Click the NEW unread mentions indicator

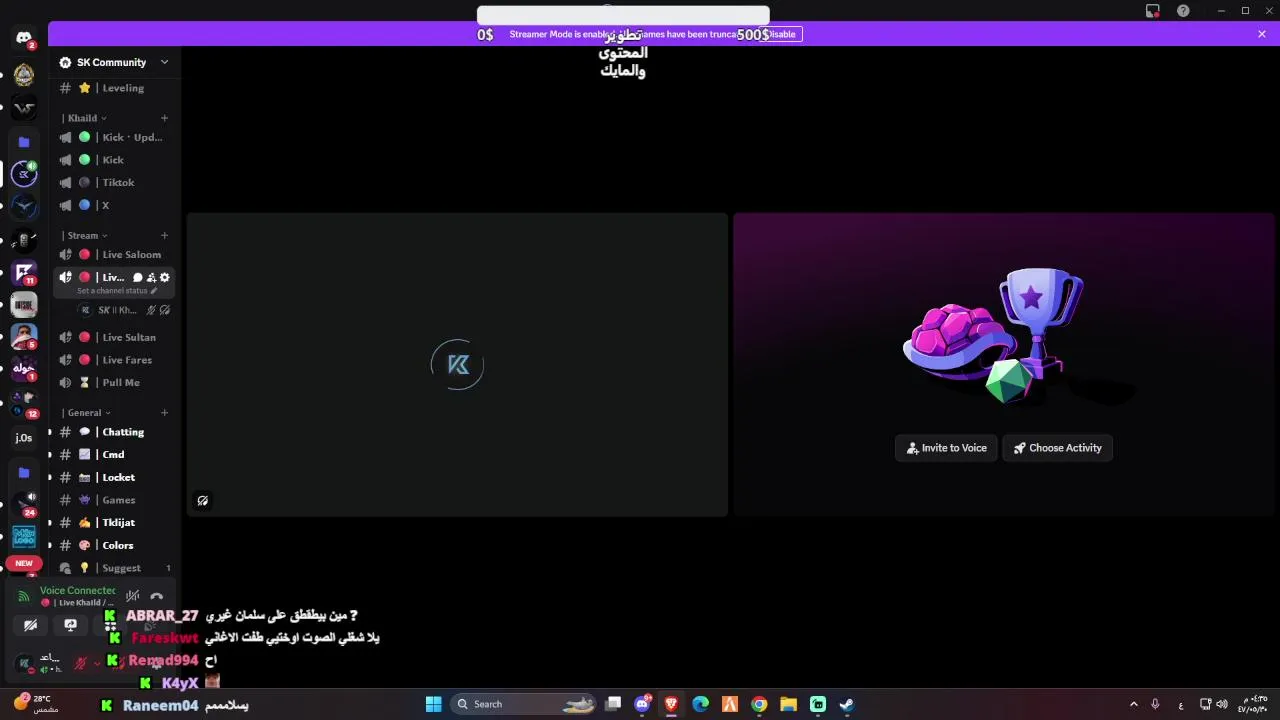point(24,563)
